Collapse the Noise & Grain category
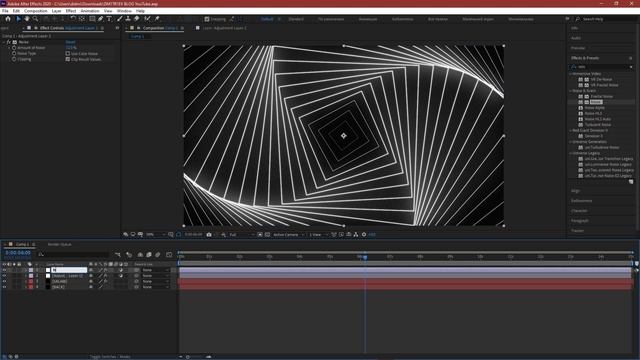The height and width of the screenshot is (360, 640). point(571,91)
